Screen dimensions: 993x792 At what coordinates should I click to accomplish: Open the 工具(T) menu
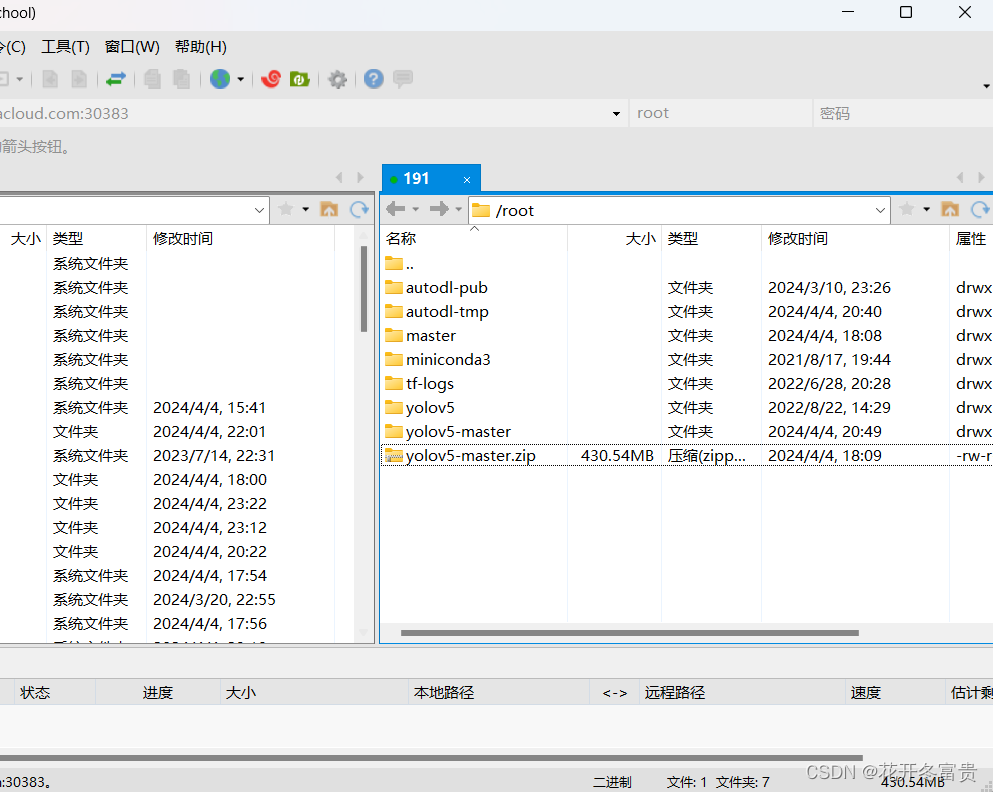click(64, 46)
